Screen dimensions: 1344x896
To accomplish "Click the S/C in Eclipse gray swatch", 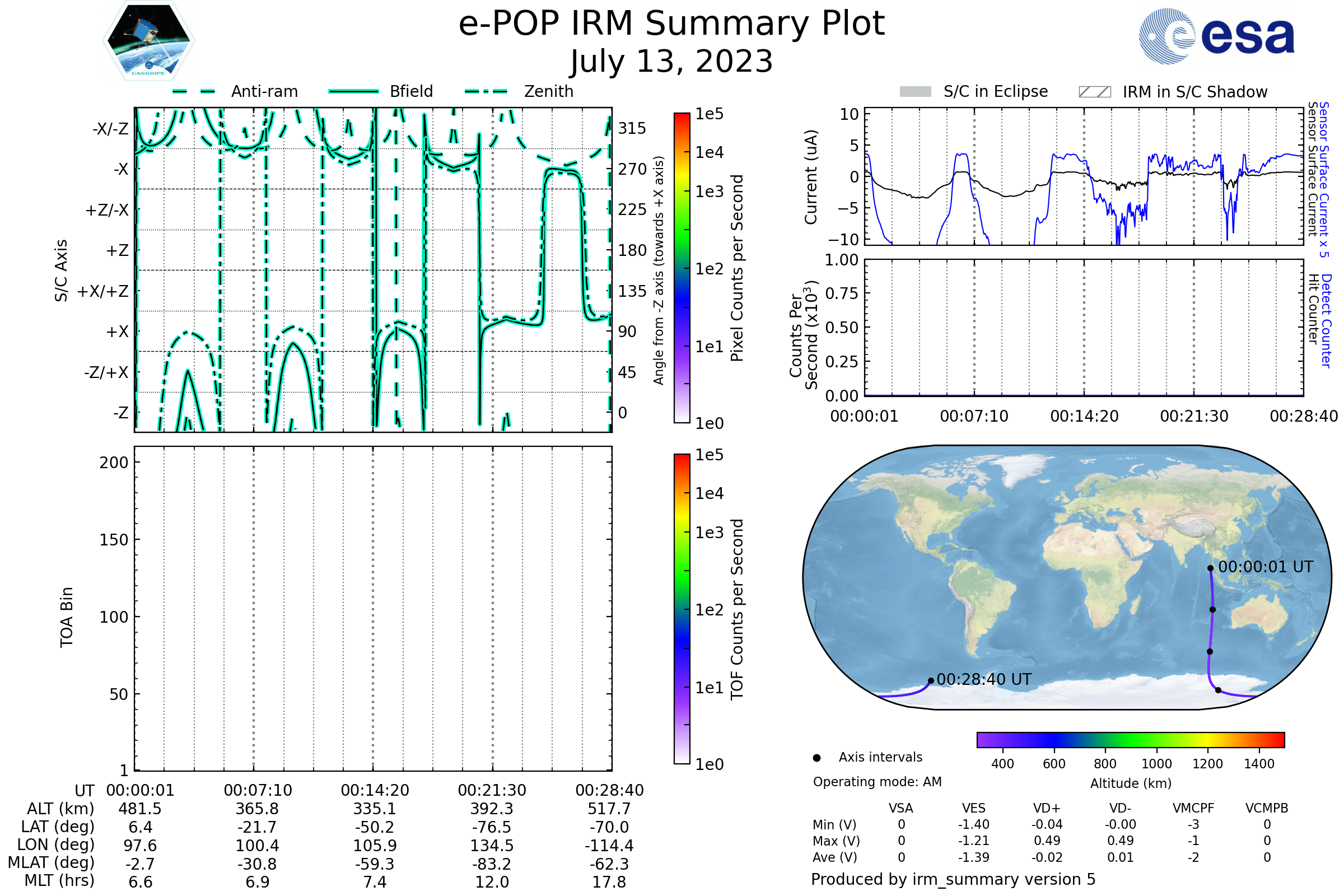I will [x=915, y=92].
